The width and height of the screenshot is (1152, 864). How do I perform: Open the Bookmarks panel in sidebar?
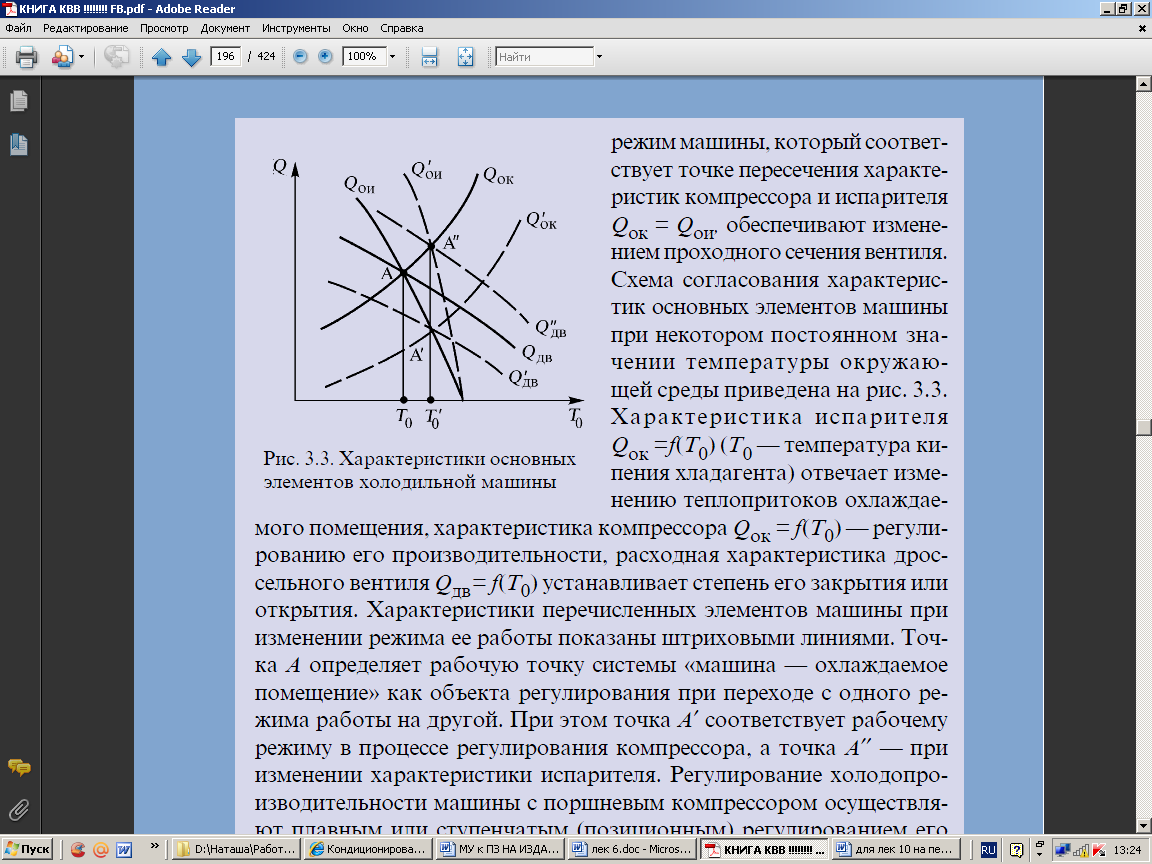[x=19, y=145]
